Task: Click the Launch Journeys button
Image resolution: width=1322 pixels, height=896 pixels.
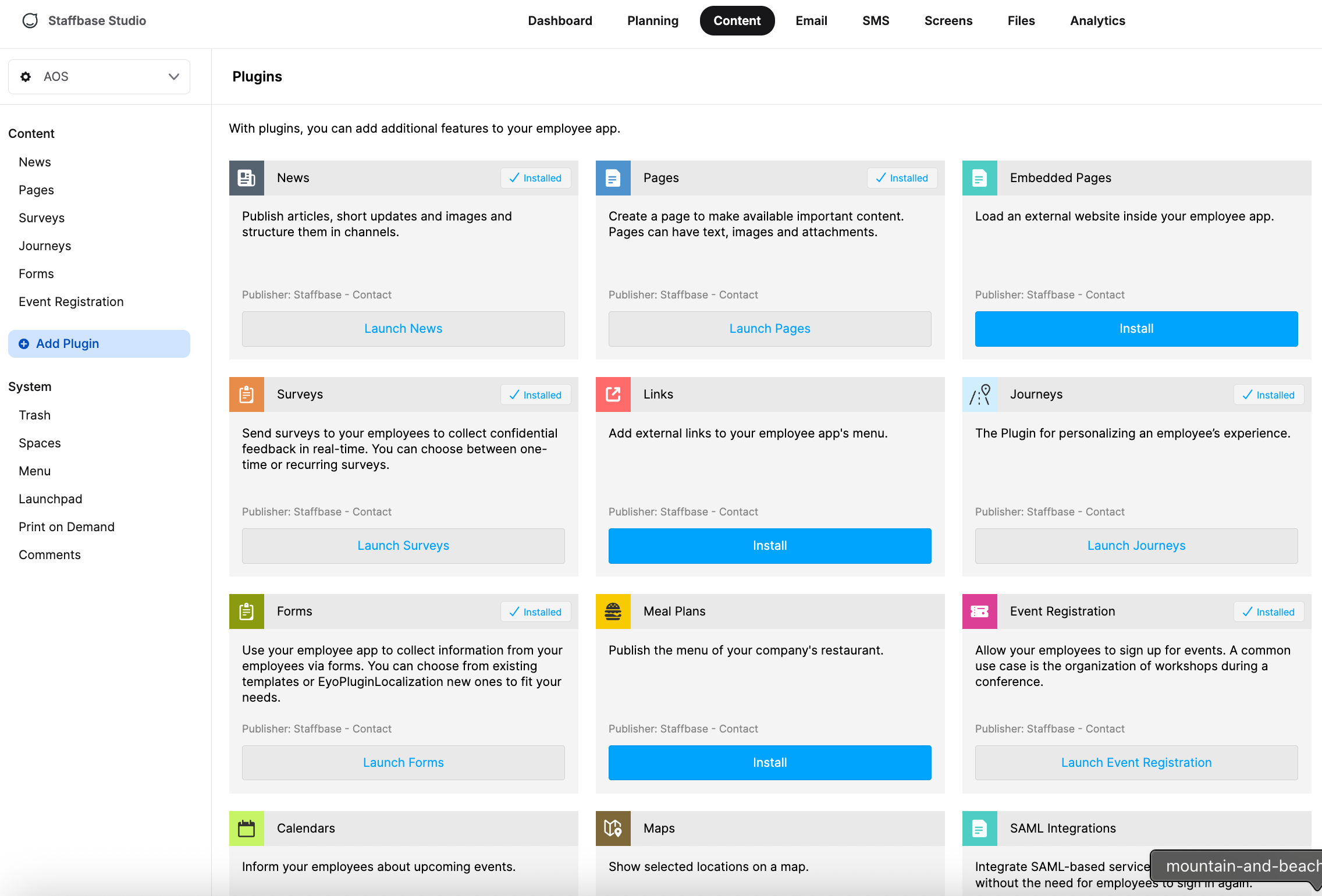Action: point(1136,546)
